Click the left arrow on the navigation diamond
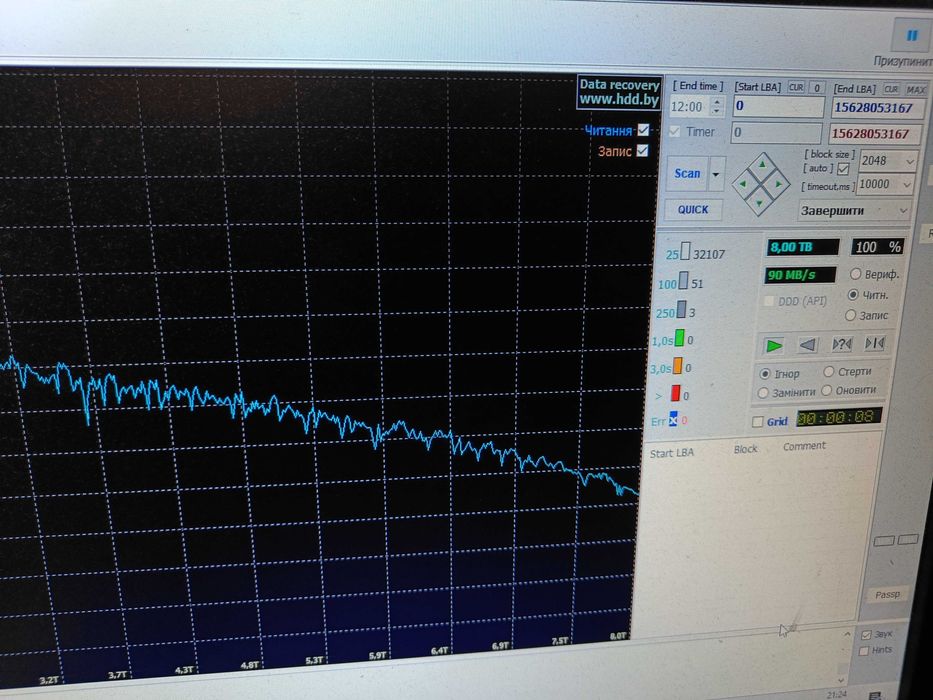The width and height of the screenshot is (933, 700). [743, 185]
